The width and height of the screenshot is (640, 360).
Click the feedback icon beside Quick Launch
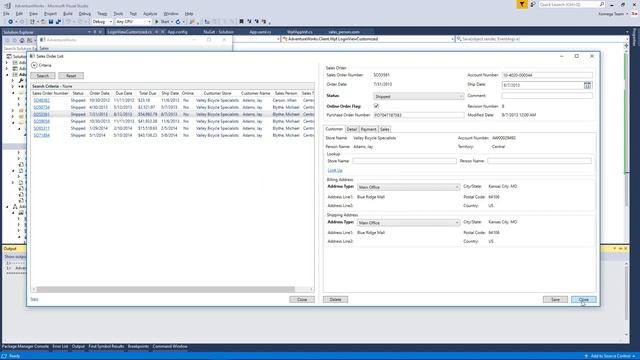(x=533, y=4)
